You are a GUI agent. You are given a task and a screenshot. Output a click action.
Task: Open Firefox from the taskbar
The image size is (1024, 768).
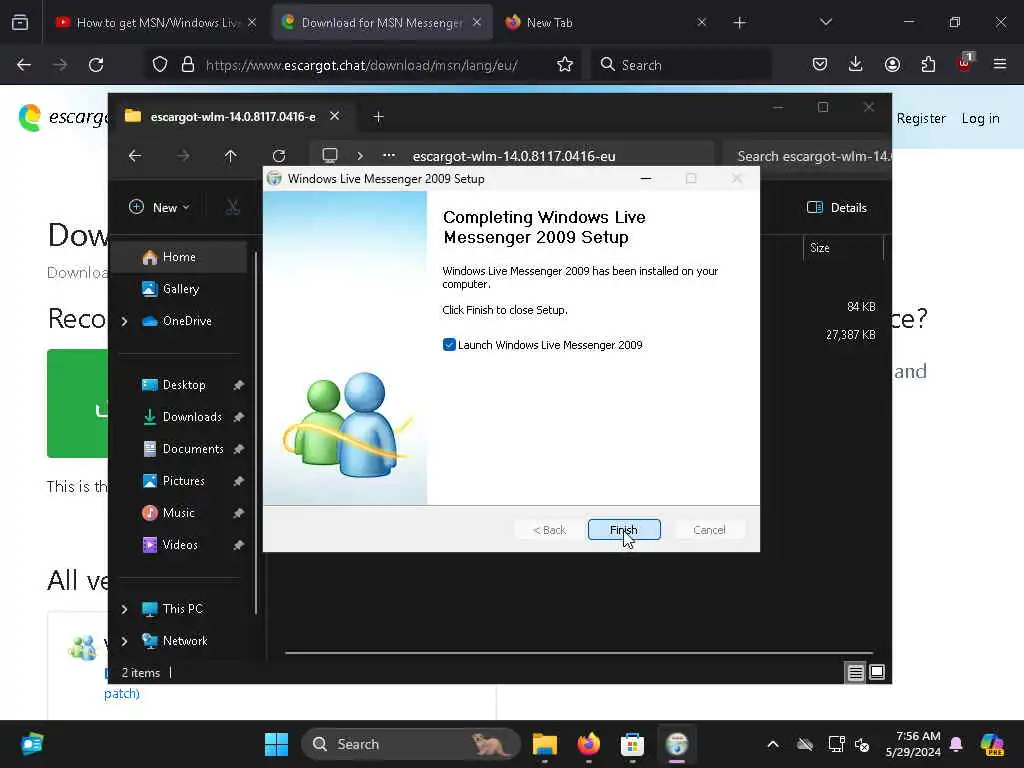point(588,744)
